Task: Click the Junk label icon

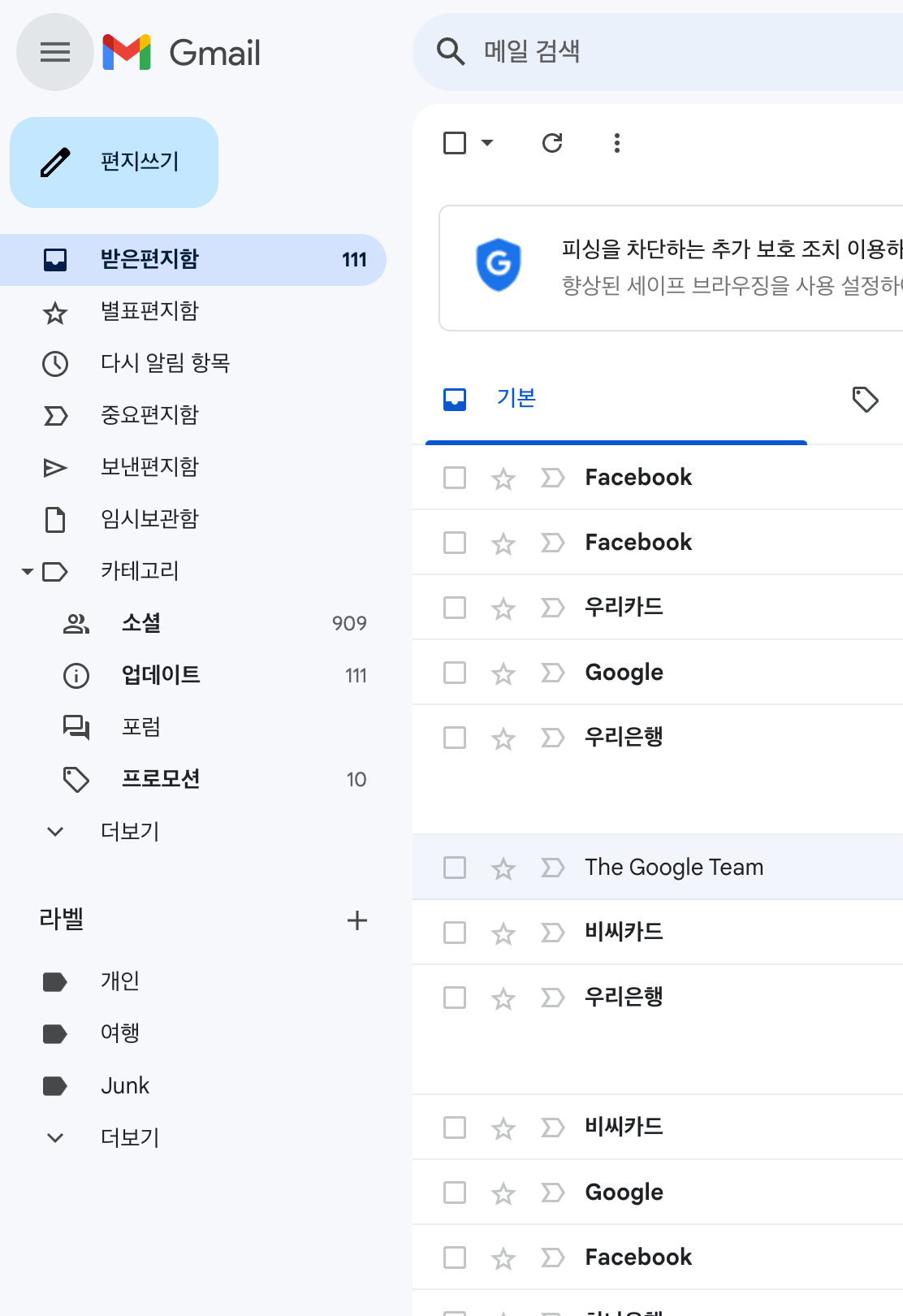Action: coord(55,1085)
